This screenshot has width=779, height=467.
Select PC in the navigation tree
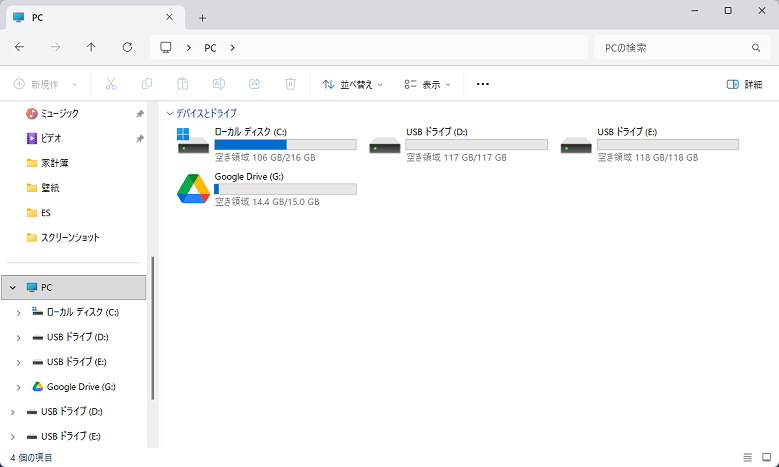point(74,287)
